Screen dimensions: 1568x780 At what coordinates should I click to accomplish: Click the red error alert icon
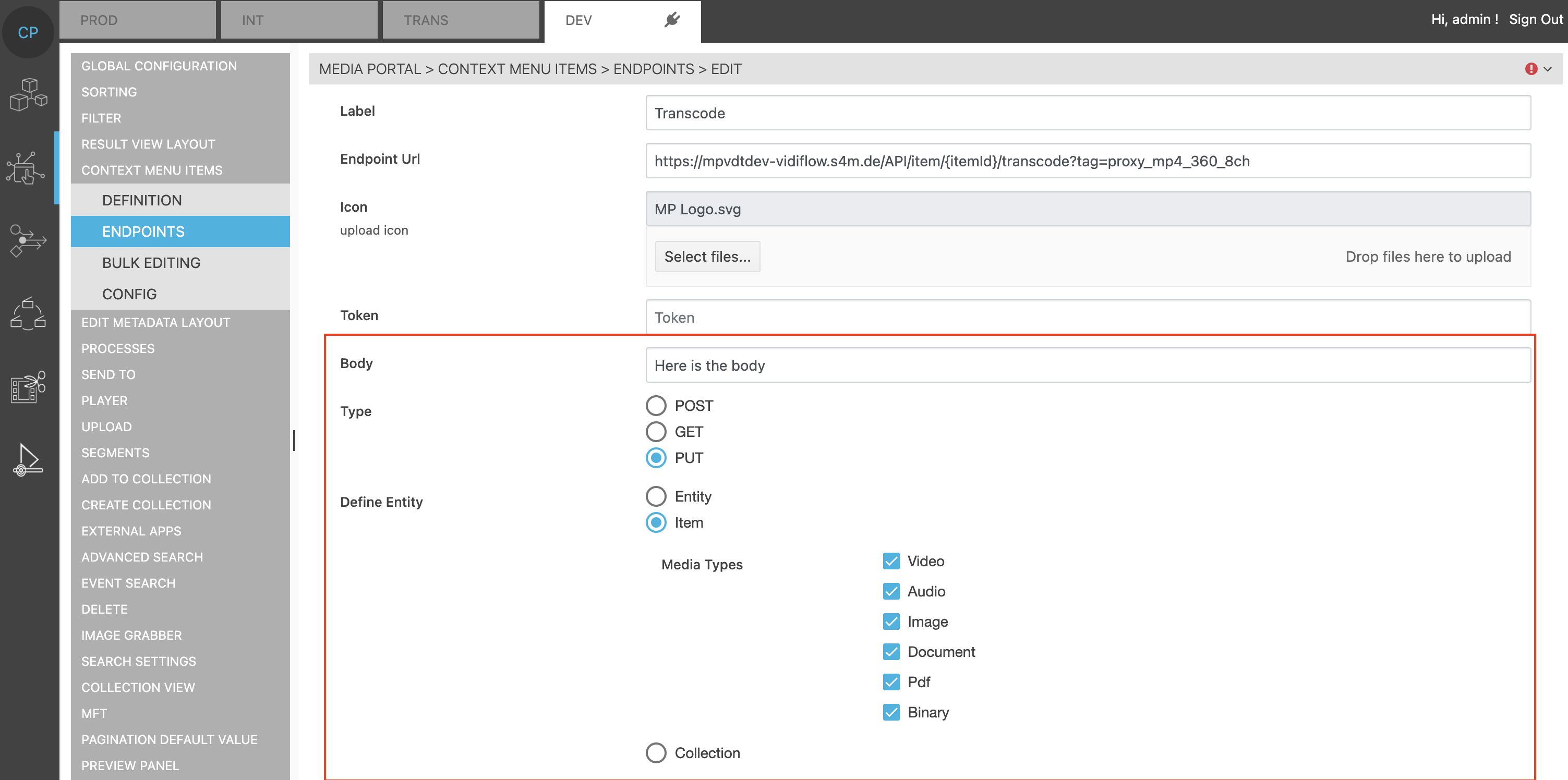[x=1531, y=69]
